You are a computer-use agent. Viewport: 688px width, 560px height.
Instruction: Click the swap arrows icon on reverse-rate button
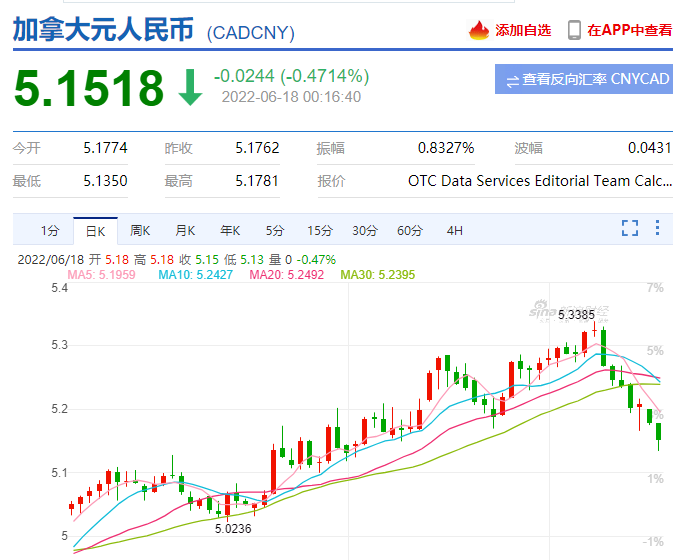coord(512,81)
